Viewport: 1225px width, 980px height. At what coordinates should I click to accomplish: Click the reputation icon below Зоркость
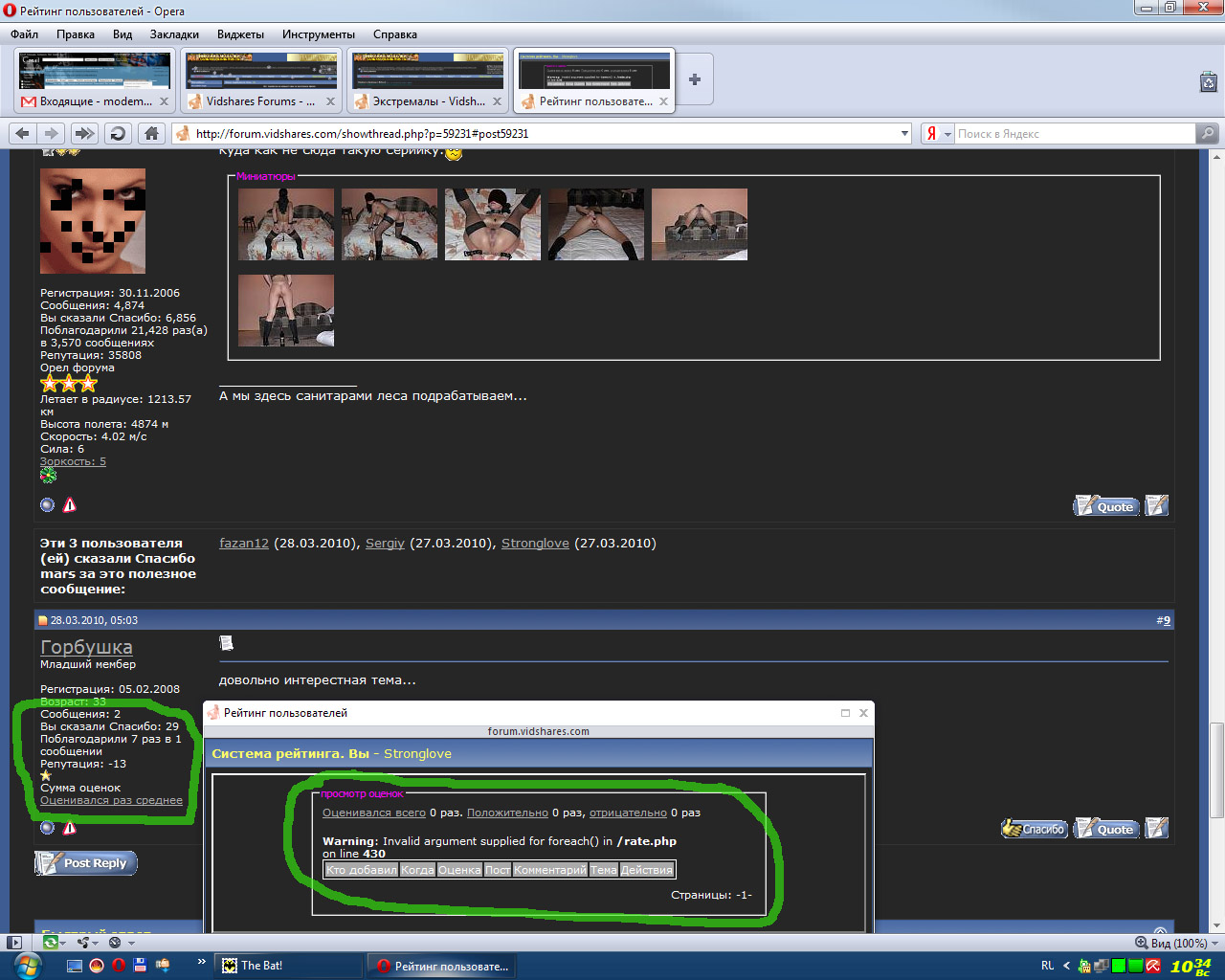[x=48, y=476]
